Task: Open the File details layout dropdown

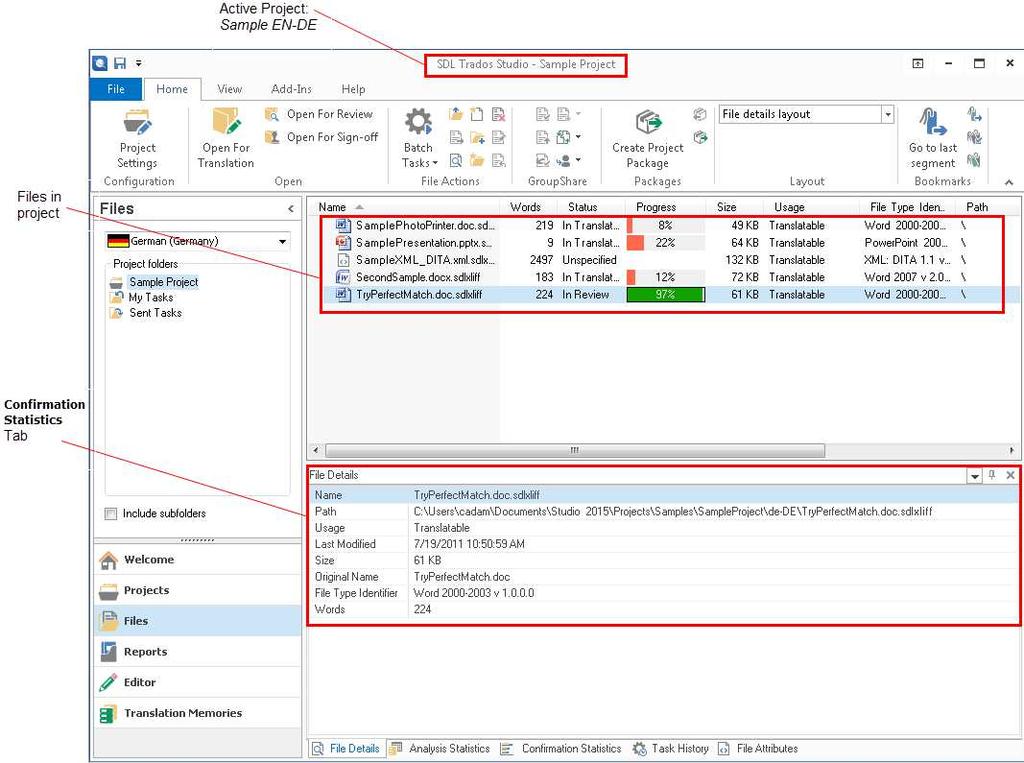Action: (x=888, y=114)
